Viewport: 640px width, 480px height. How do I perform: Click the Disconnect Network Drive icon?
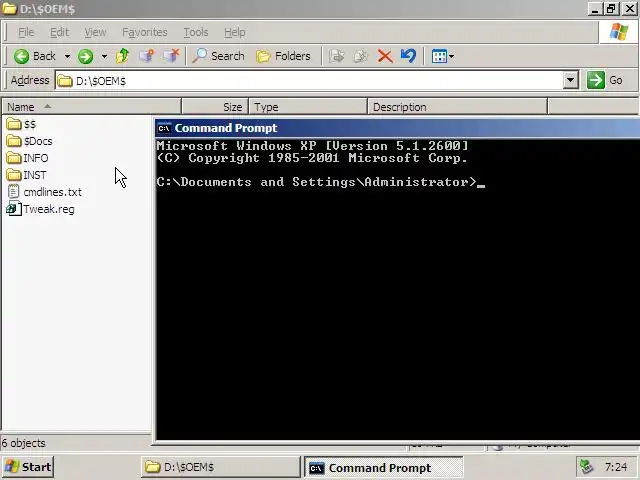(x=171, y=56)
